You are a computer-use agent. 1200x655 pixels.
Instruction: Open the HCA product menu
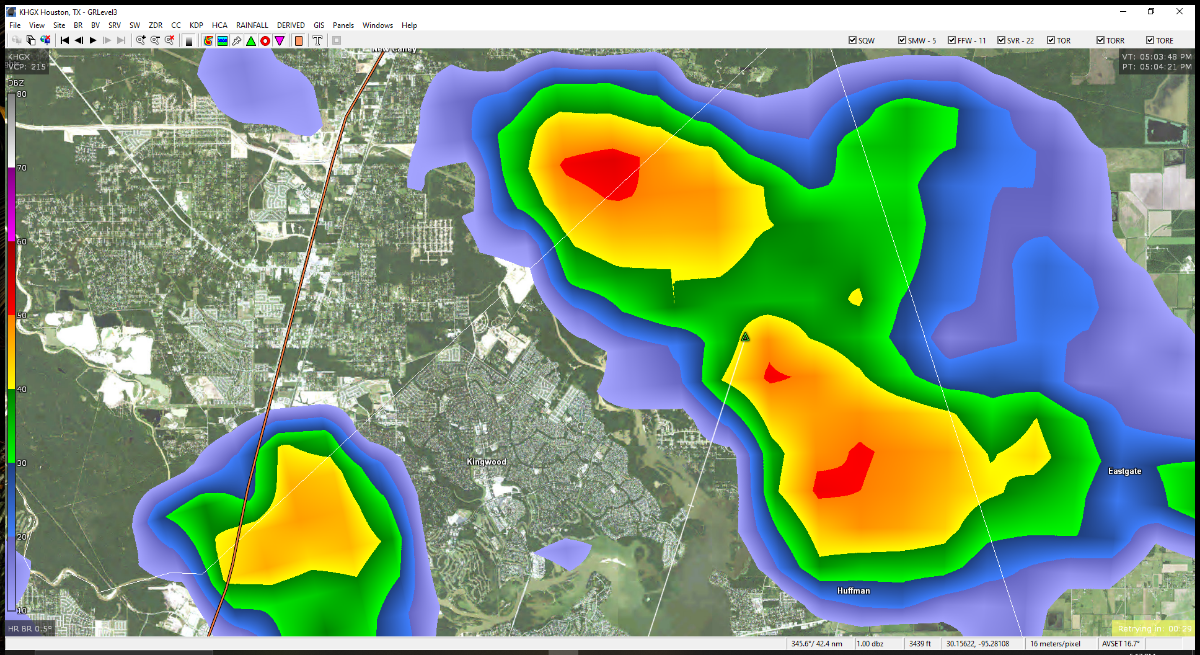[x=219, y=24]
